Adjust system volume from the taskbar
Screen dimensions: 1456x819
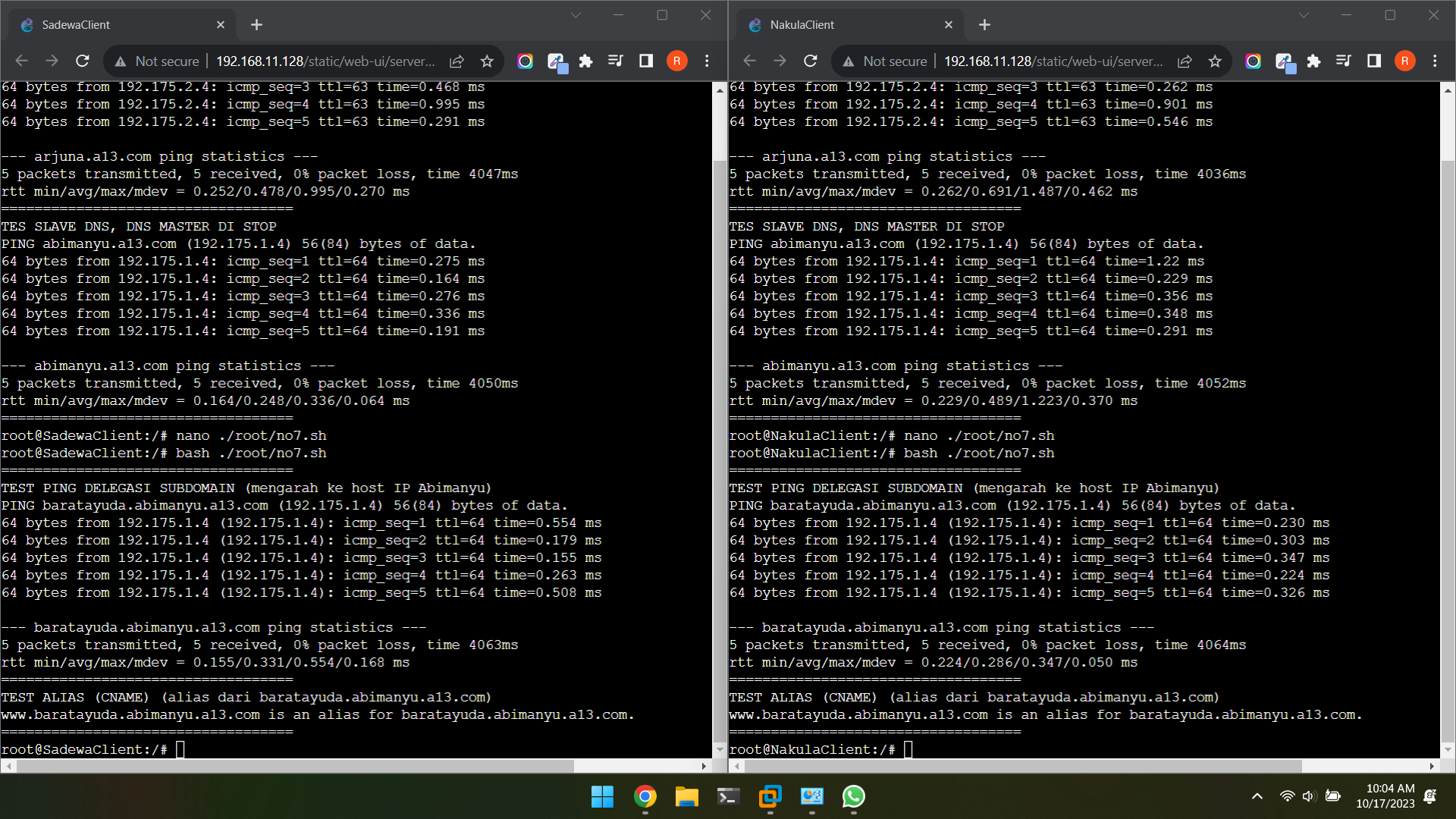[1308, 796]
